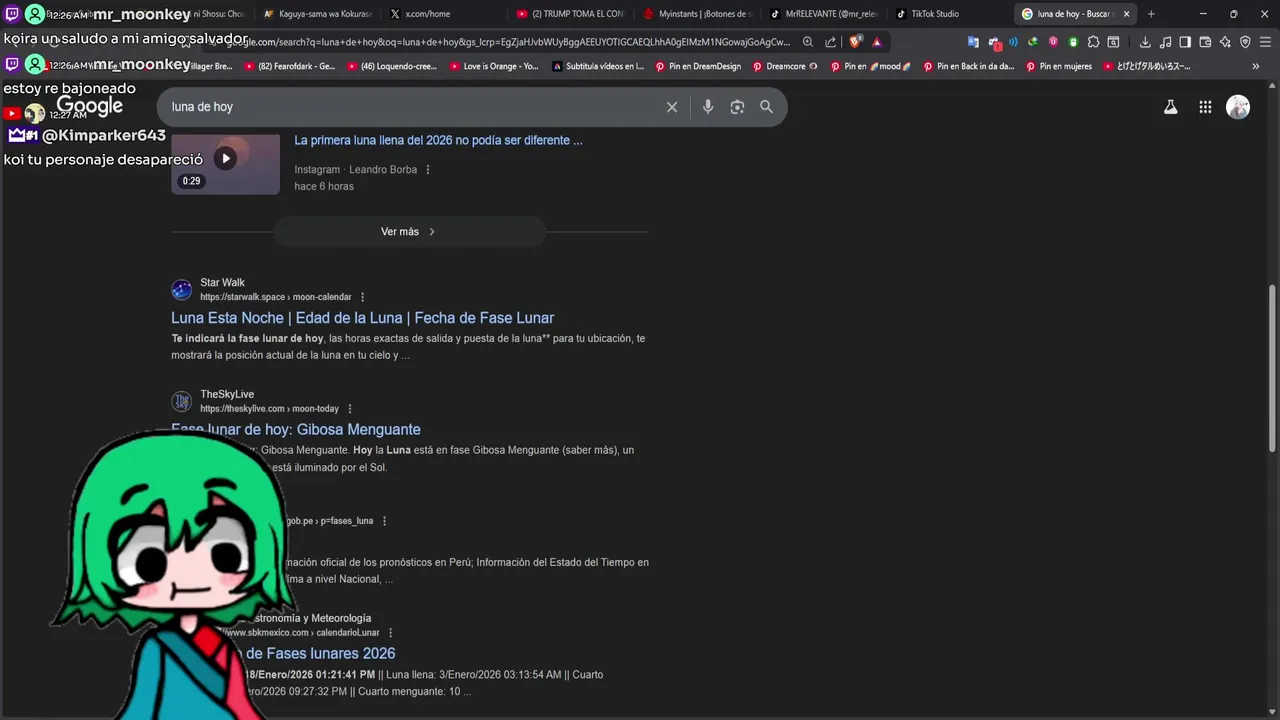Open the browser extensions puzzle icon
Screen dimensions: 1280x720
1093,42
